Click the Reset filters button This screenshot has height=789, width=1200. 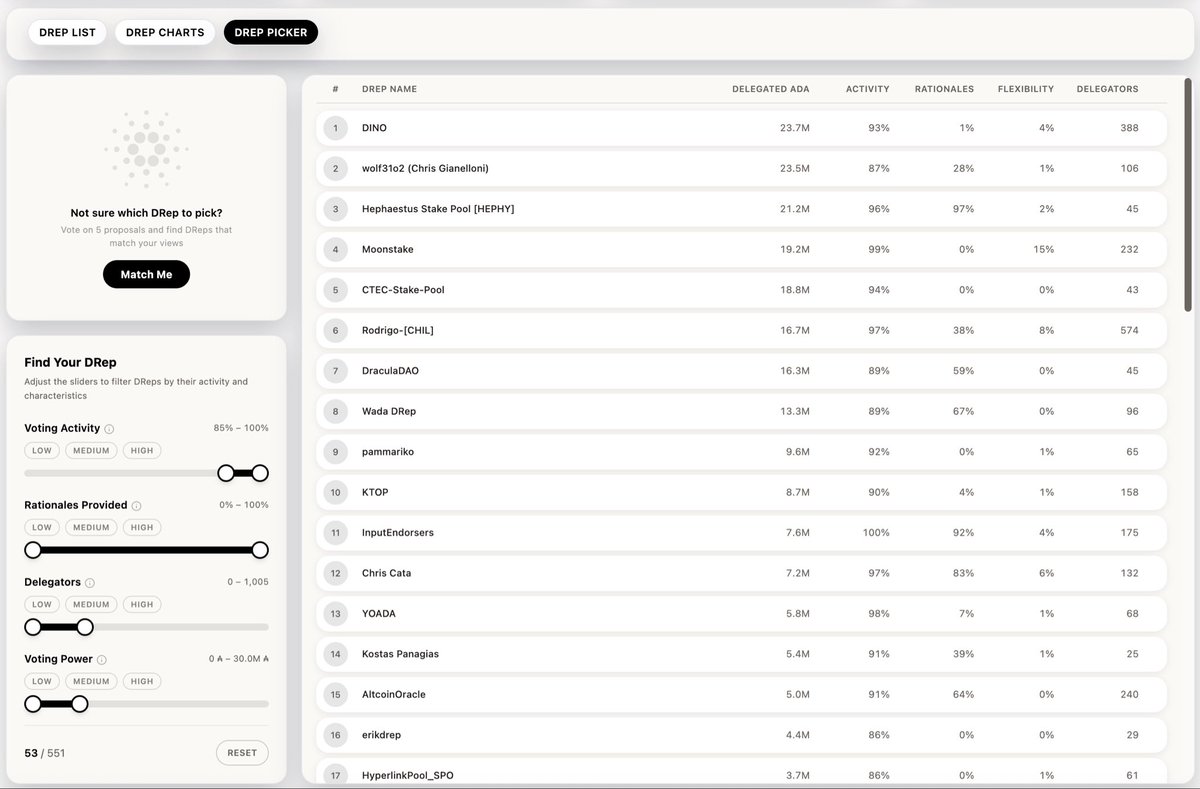pos(242,753)
